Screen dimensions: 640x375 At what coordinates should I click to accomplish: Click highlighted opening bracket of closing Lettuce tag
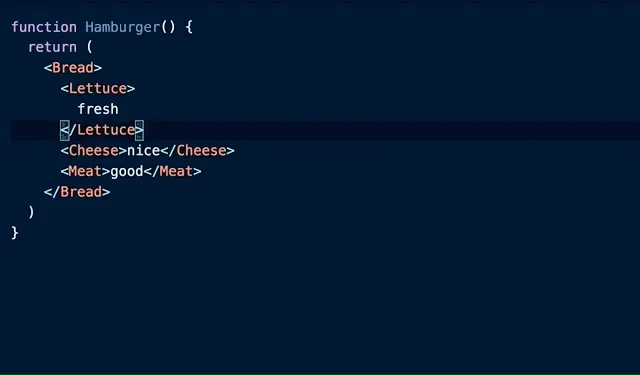tap(64, 130)
